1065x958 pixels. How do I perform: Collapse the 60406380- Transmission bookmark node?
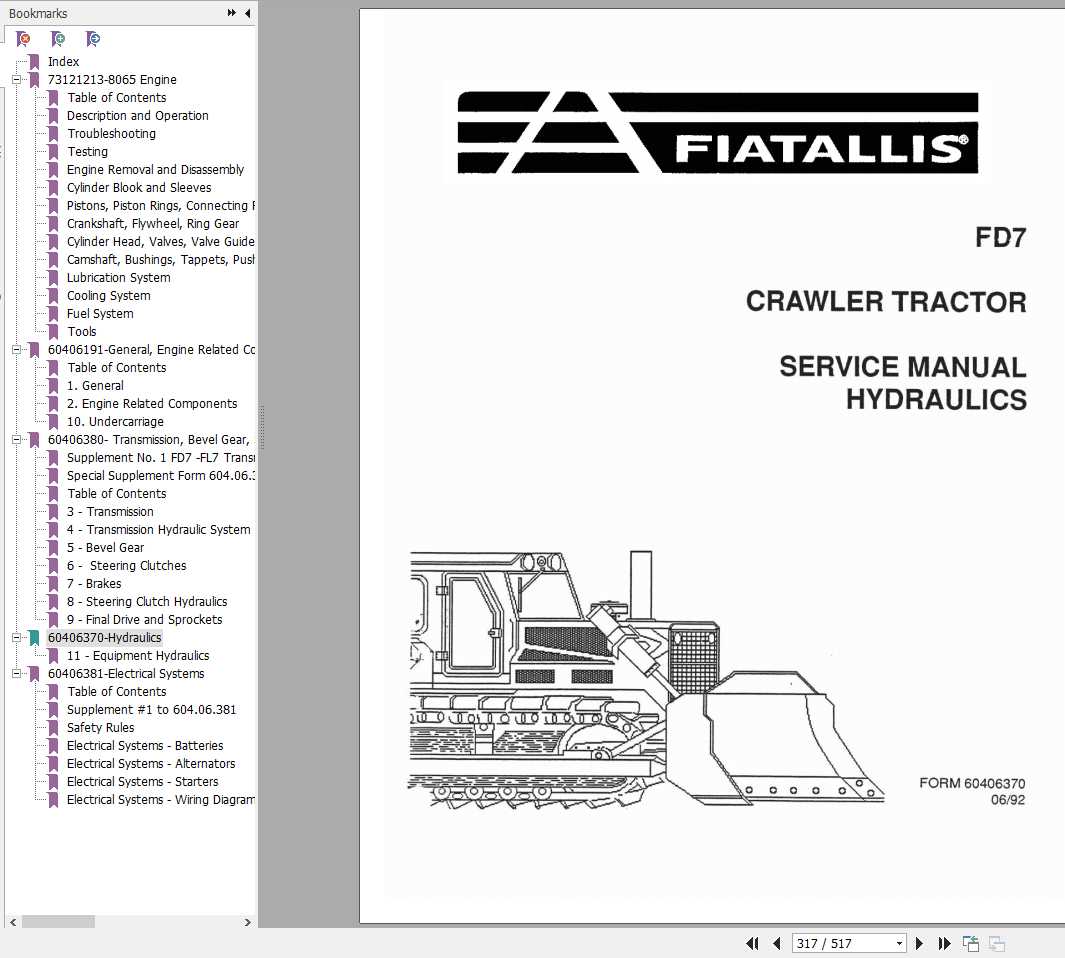(x=16, y=440)
